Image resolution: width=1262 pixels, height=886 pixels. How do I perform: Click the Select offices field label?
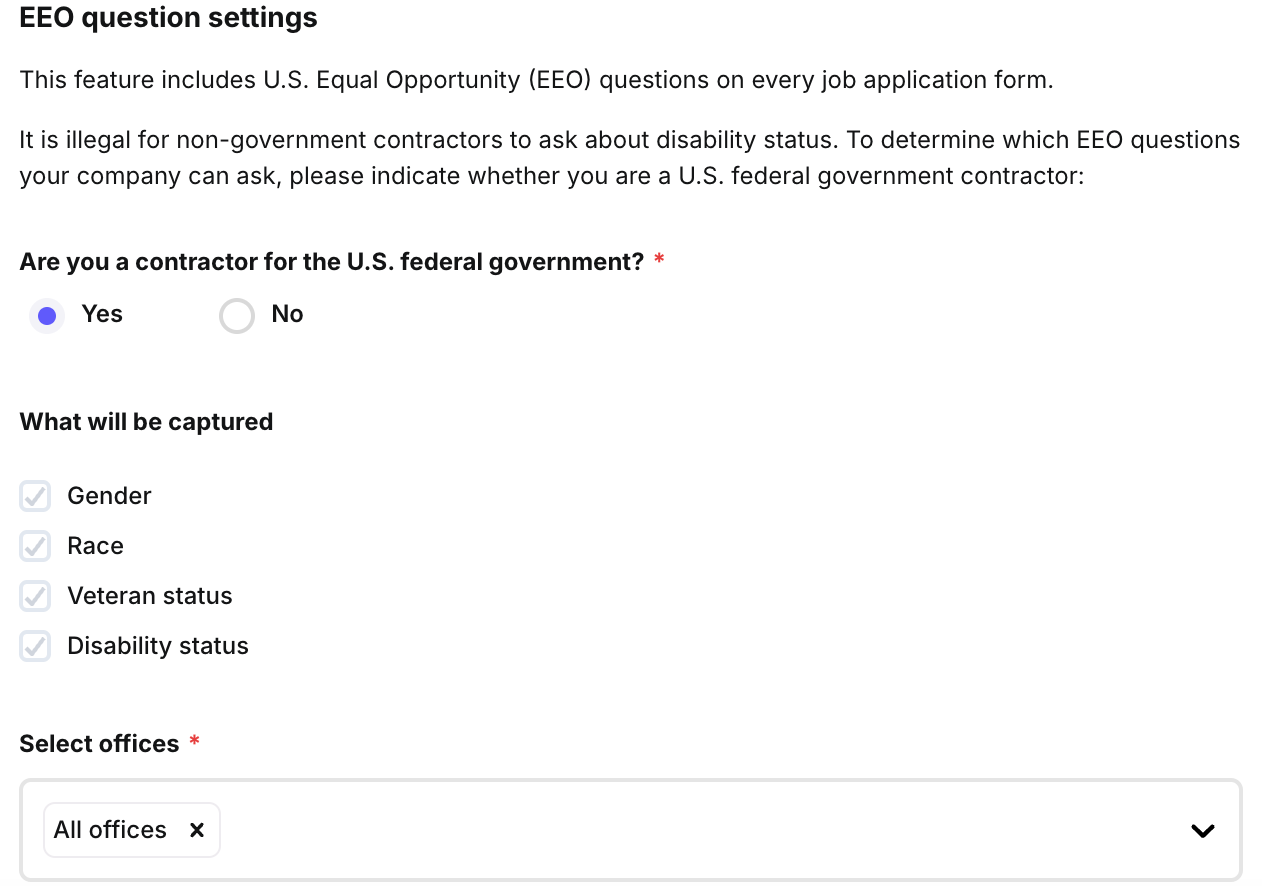99,744
